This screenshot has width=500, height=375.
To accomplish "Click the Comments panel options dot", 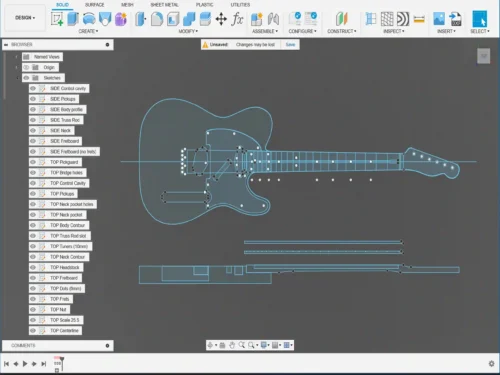I will (x=107, y=346).
